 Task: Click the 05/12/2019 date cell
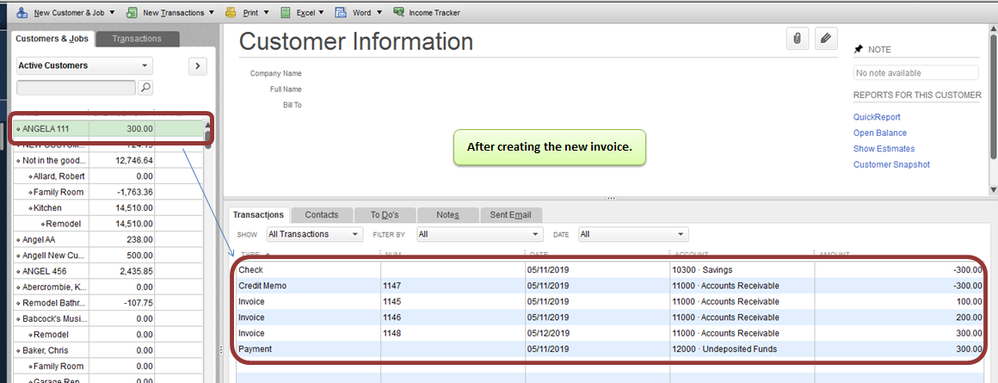point(598,333)
